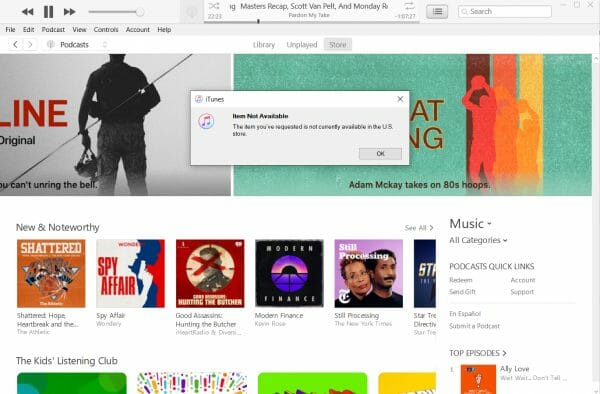Open the Help menu
The image size is (600, 394).
pyautogui.click(x=164, y=29)
